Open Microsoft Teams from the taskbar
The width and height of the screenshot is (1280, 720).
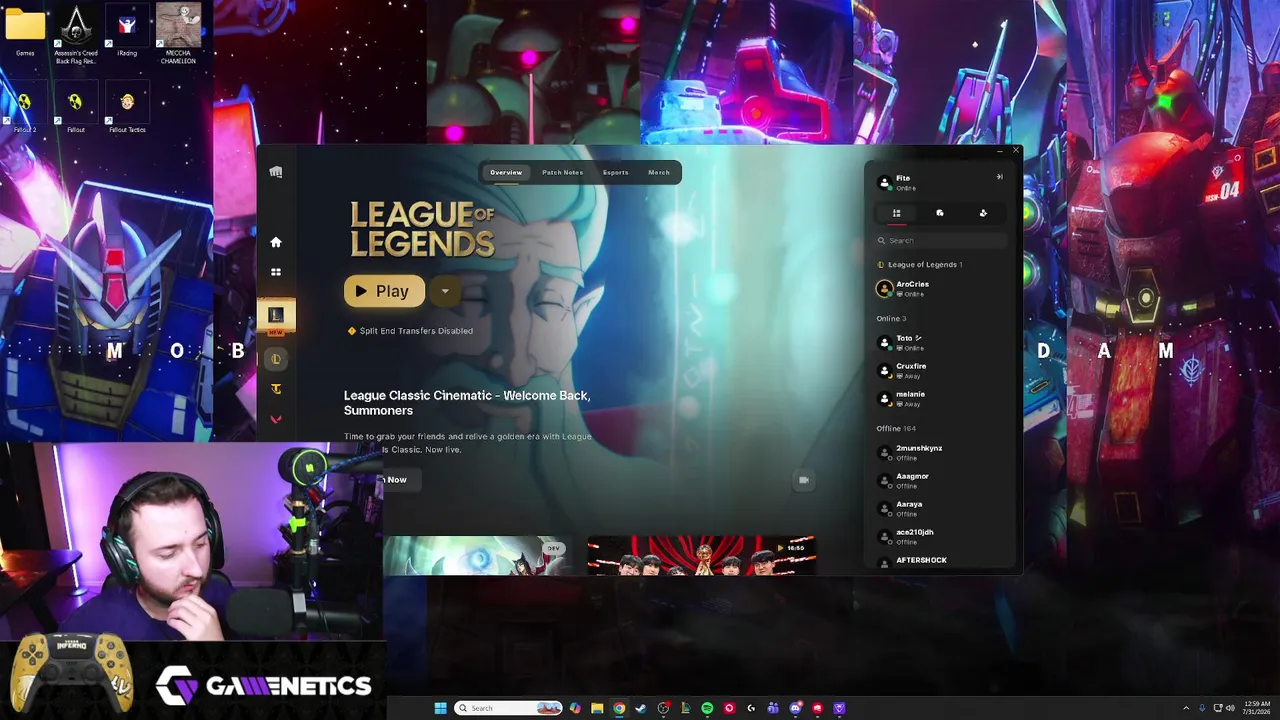point(773,708)
